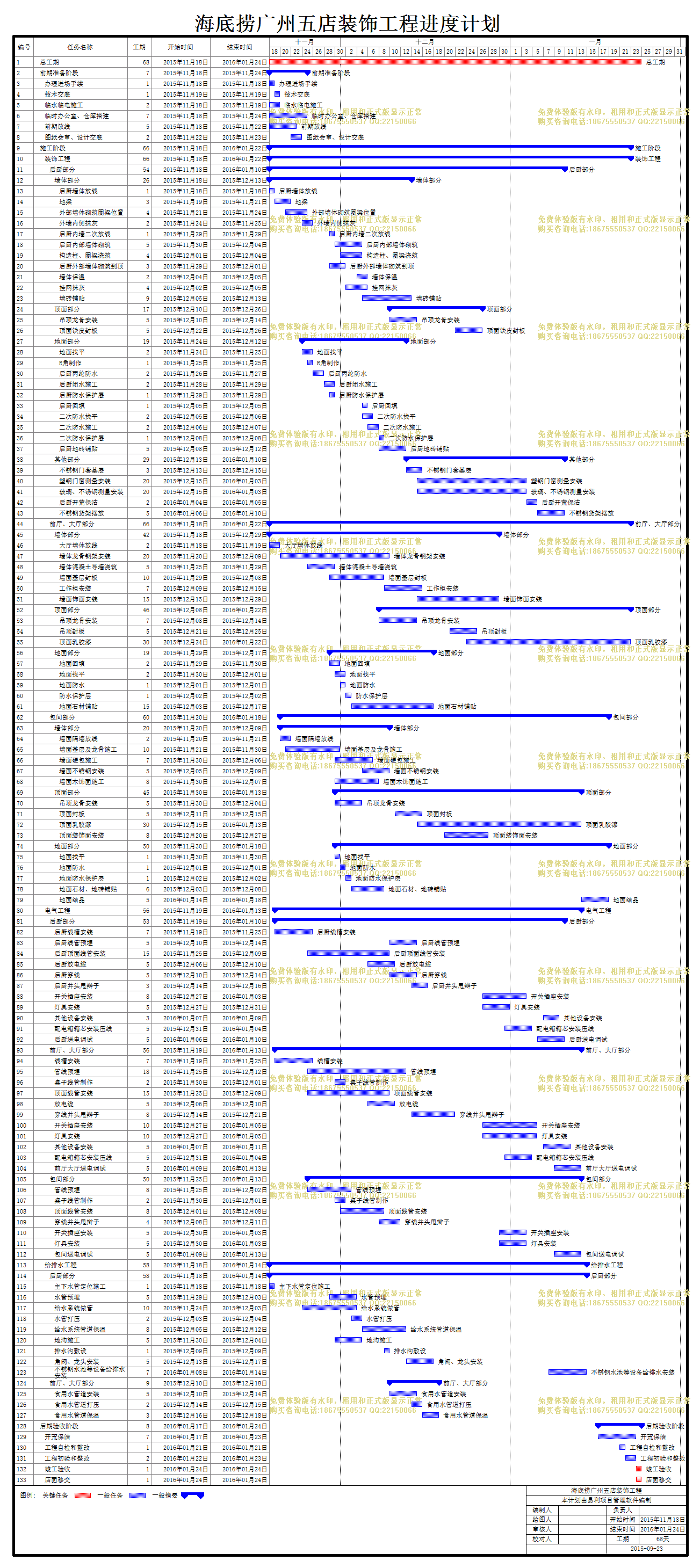
Task: Click the 技术交底 task name in row 4
Action: point(57,95)
